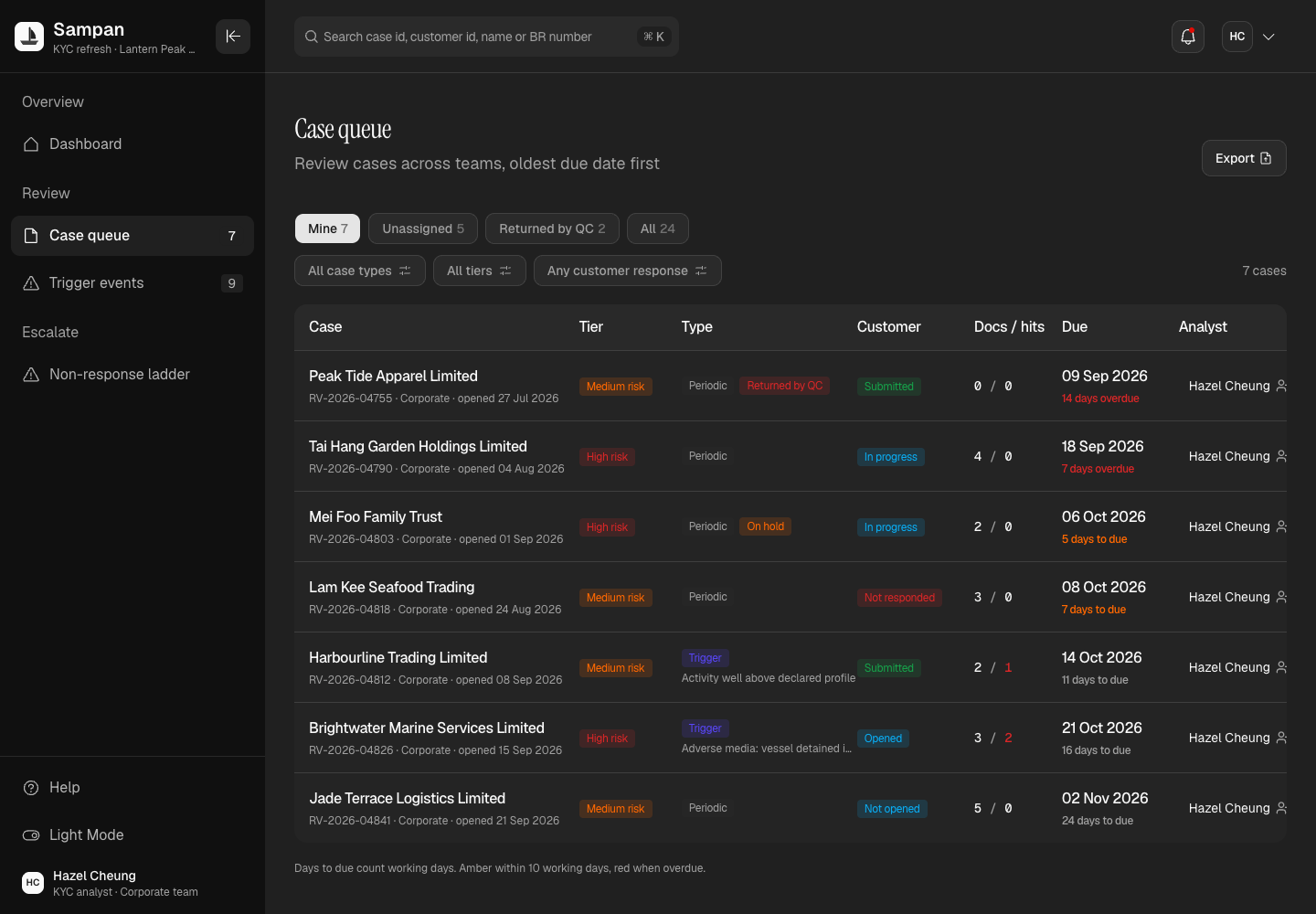This screenshot has height=914, width=1316.
Task: Expand the account menu chevron
Action: pyautogui.click(x=1268, y=37)
